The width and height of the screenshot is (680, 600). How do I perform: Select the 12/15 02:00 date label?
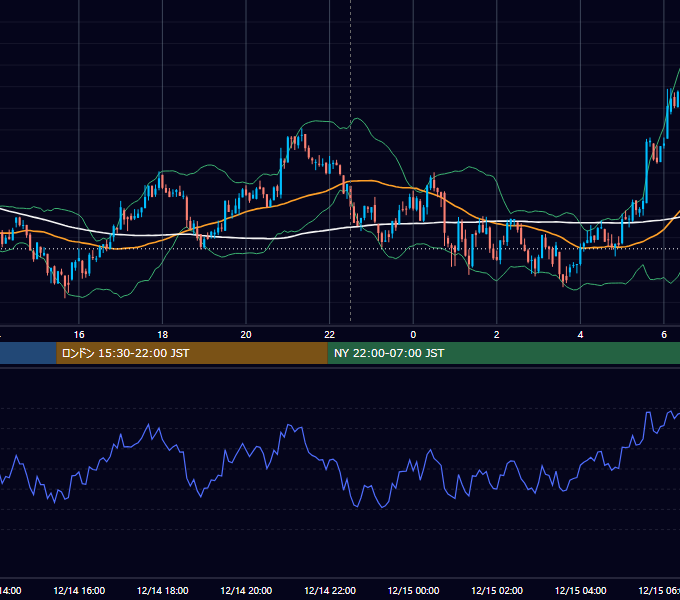click(x=497, y=590)
